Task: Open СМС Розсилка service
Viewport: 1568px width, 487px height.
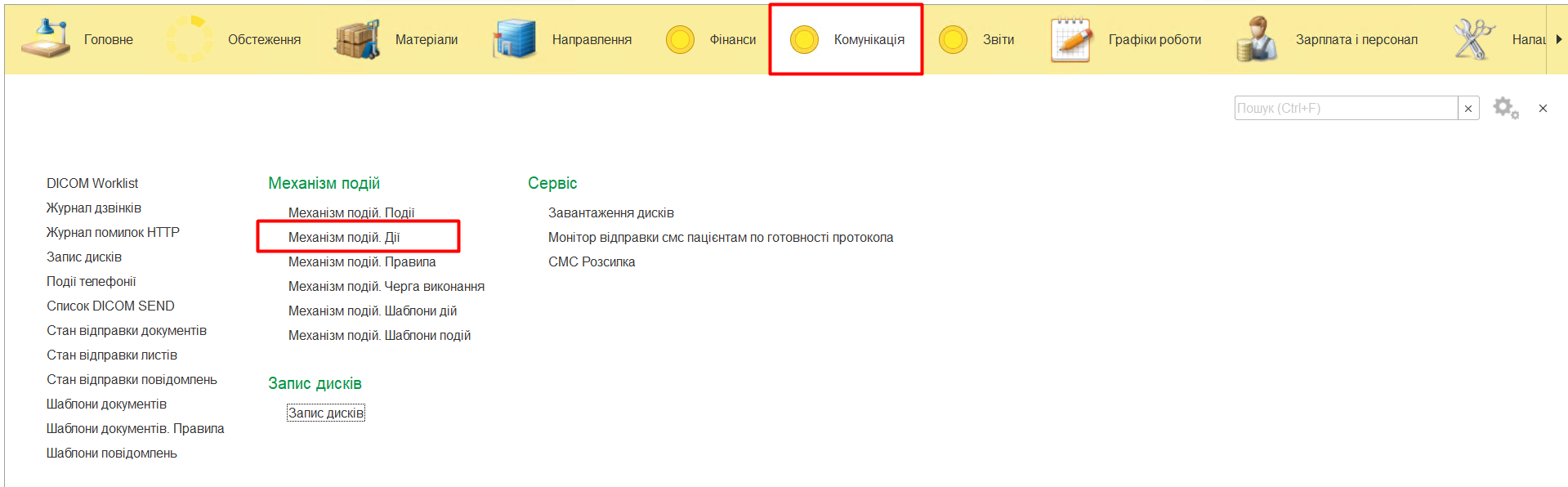Action: pos(592,261)
